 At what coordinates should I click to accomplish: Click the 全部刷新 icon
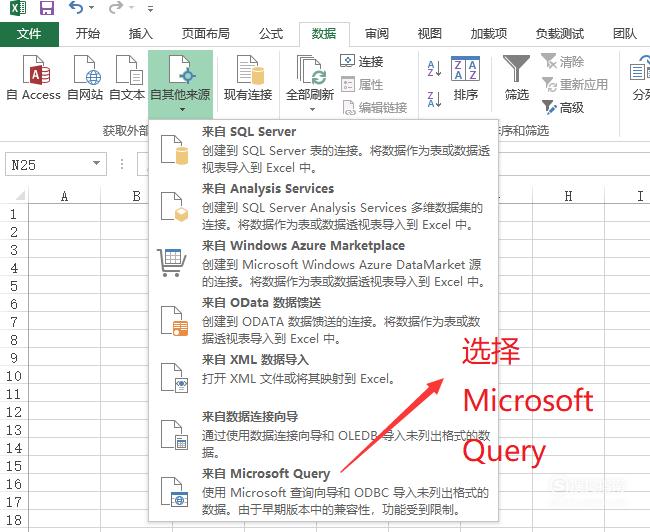click(310, 71)
